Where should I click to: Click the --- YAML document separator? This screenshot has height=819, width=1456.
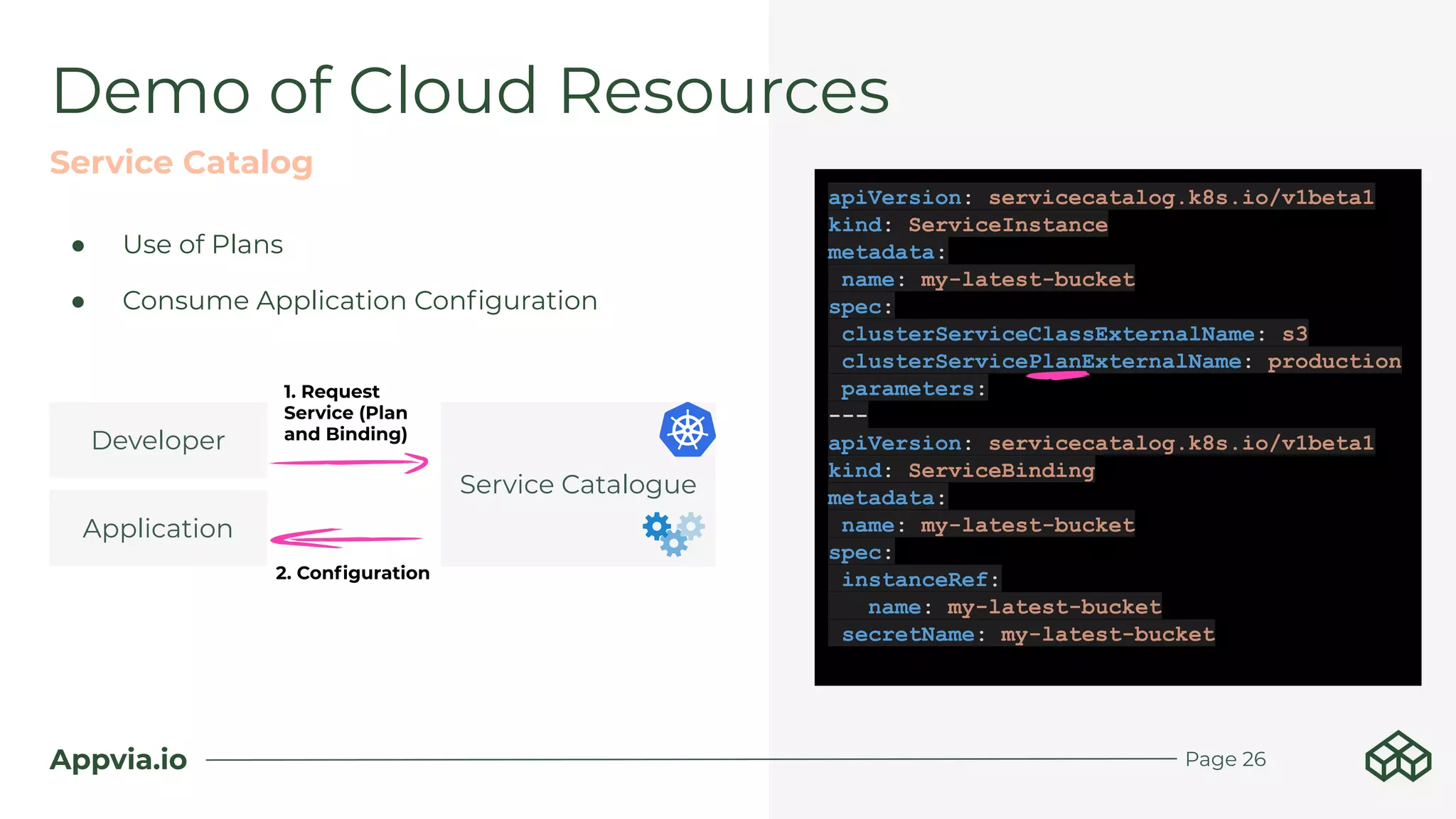tap(847, 416)
